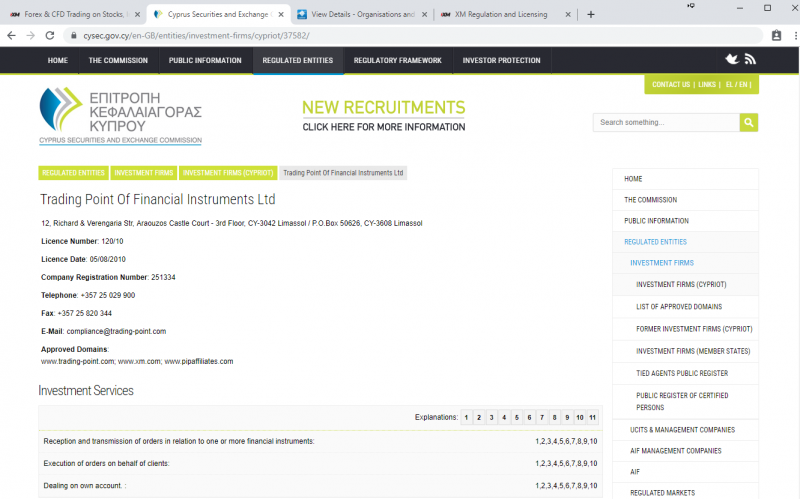The width and height of the screenshot is (800, 499).
Task: Close the 'View Details - Organisations' tab
Action: pos(424,14)
